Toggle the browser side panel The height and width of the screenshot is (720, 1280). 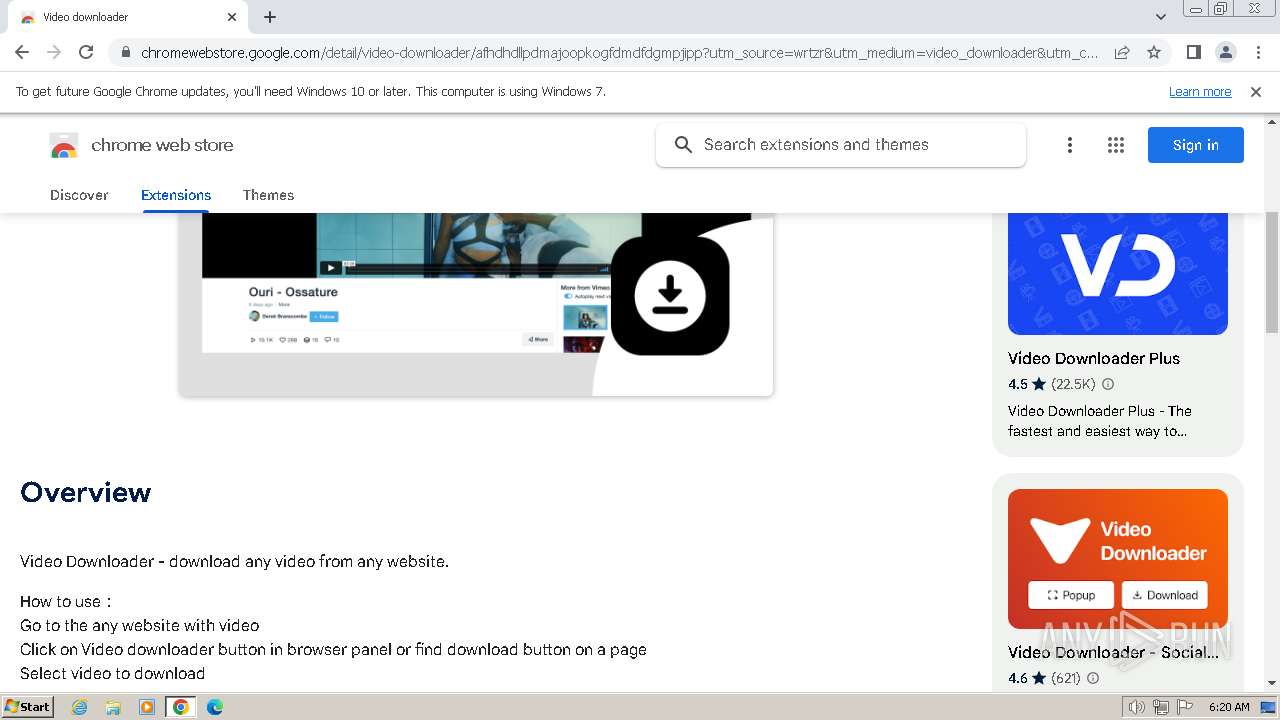1193,52
